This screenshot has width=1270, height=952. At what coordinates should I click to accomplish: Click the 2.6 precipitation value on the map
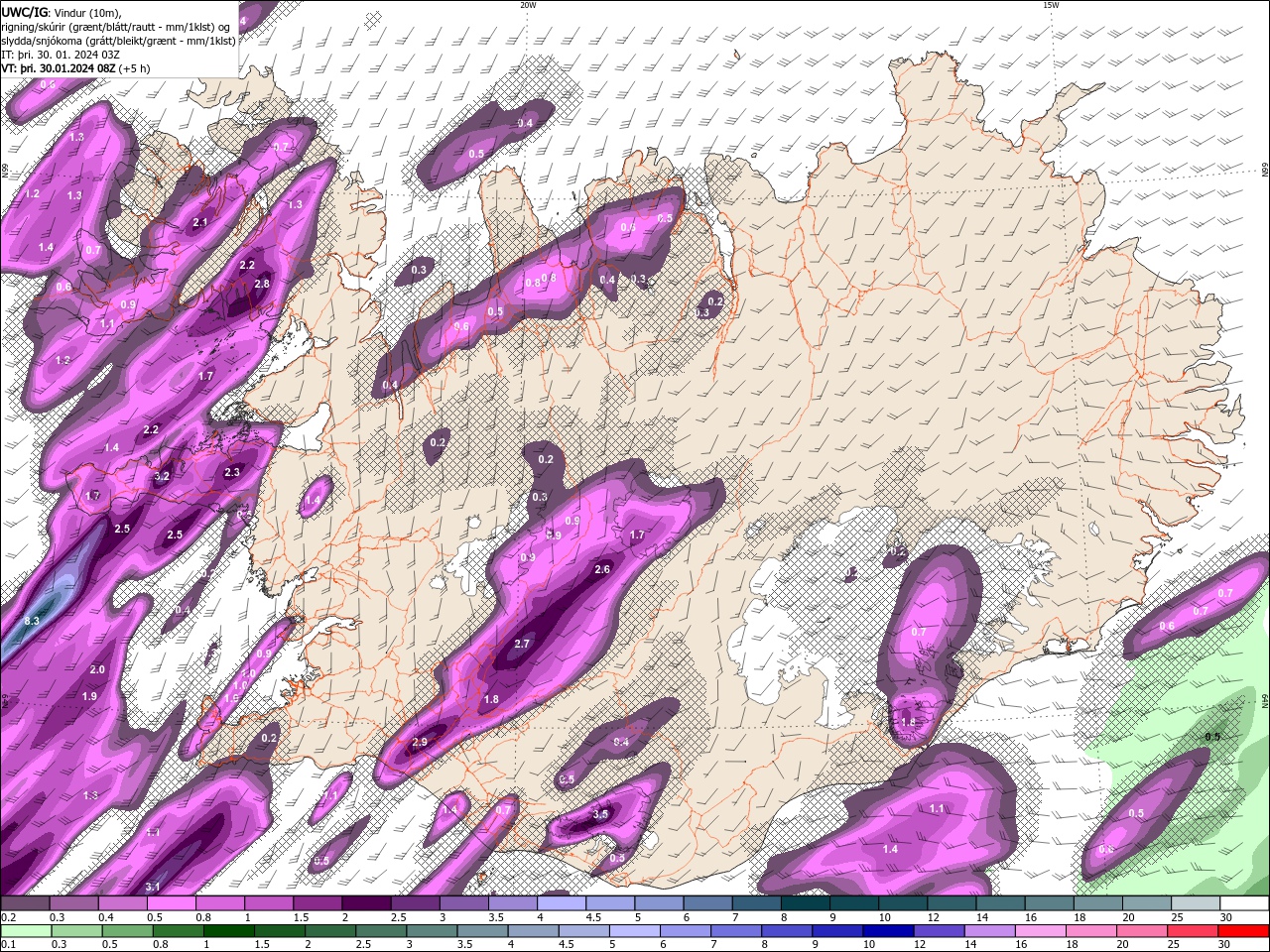pyautogui.click(x=602, y=569)
